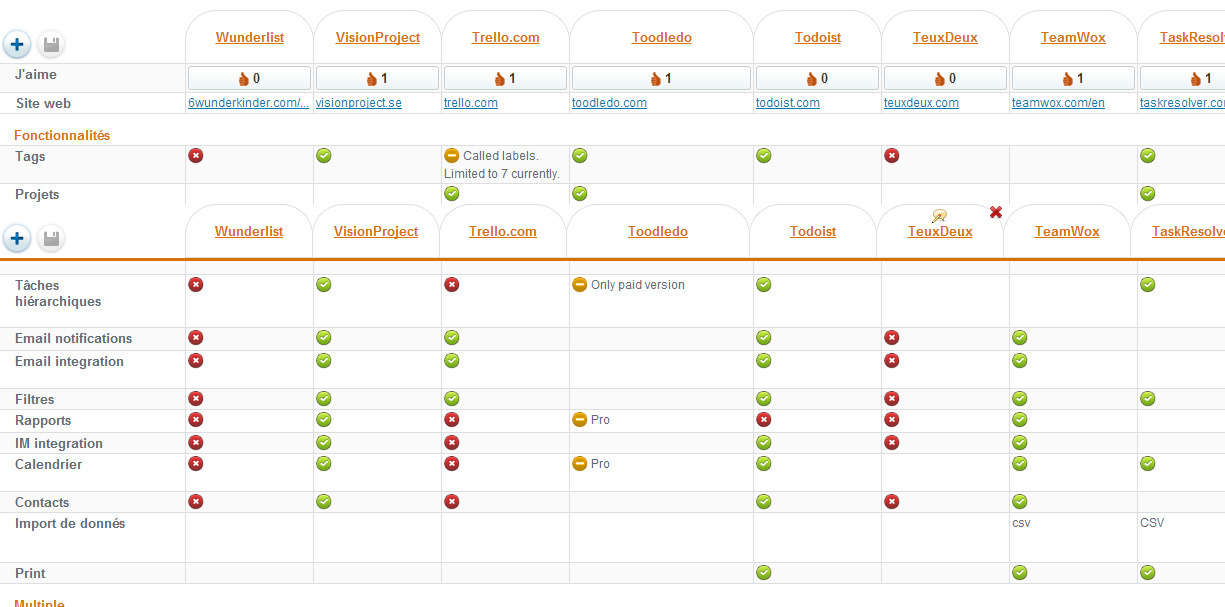Toggle the green check for VisionProject Filtres
1225x607 pixels.
coord(324,399)
